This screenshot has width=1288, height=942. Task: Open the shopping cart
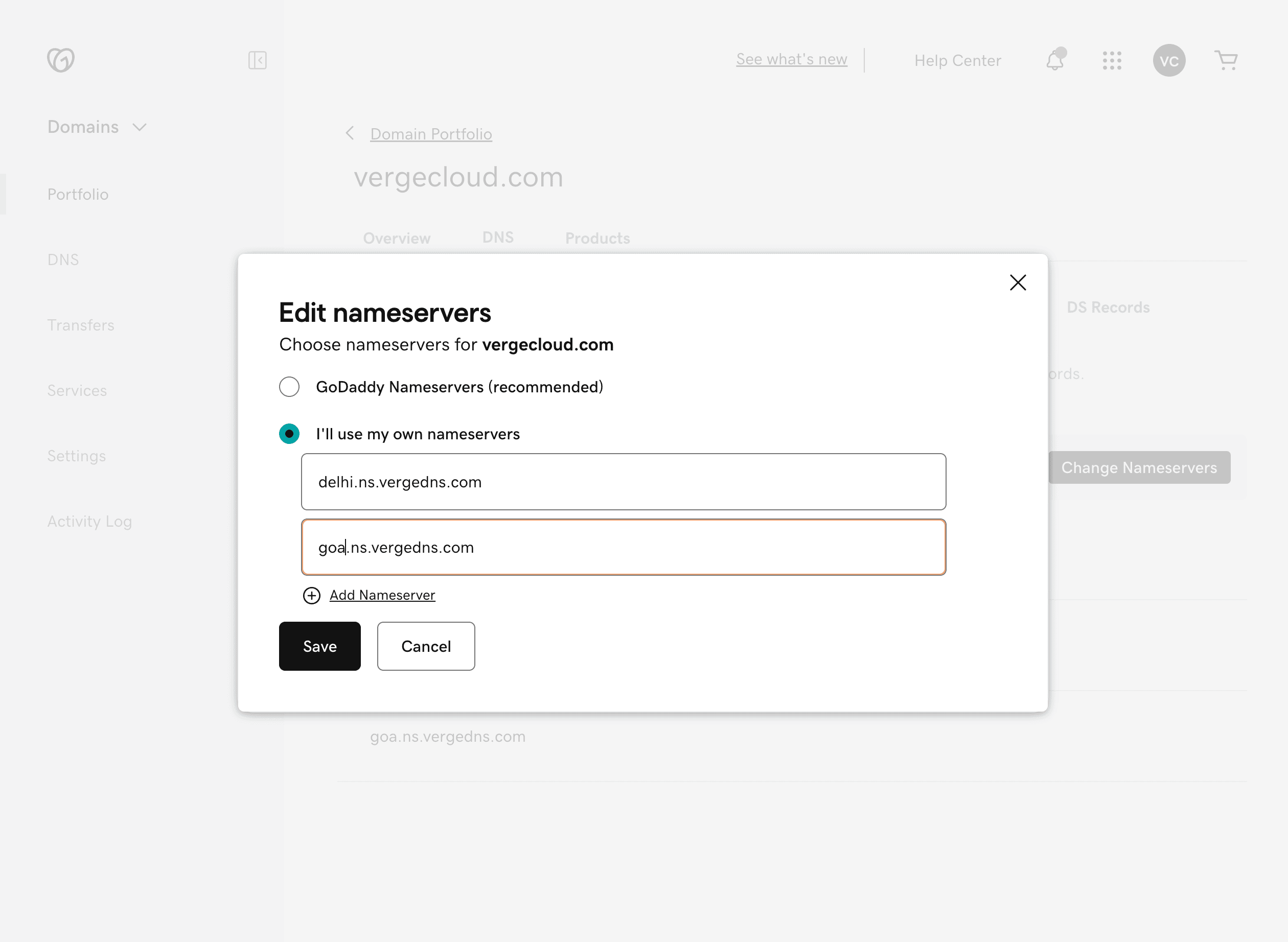pos(1226,60)
